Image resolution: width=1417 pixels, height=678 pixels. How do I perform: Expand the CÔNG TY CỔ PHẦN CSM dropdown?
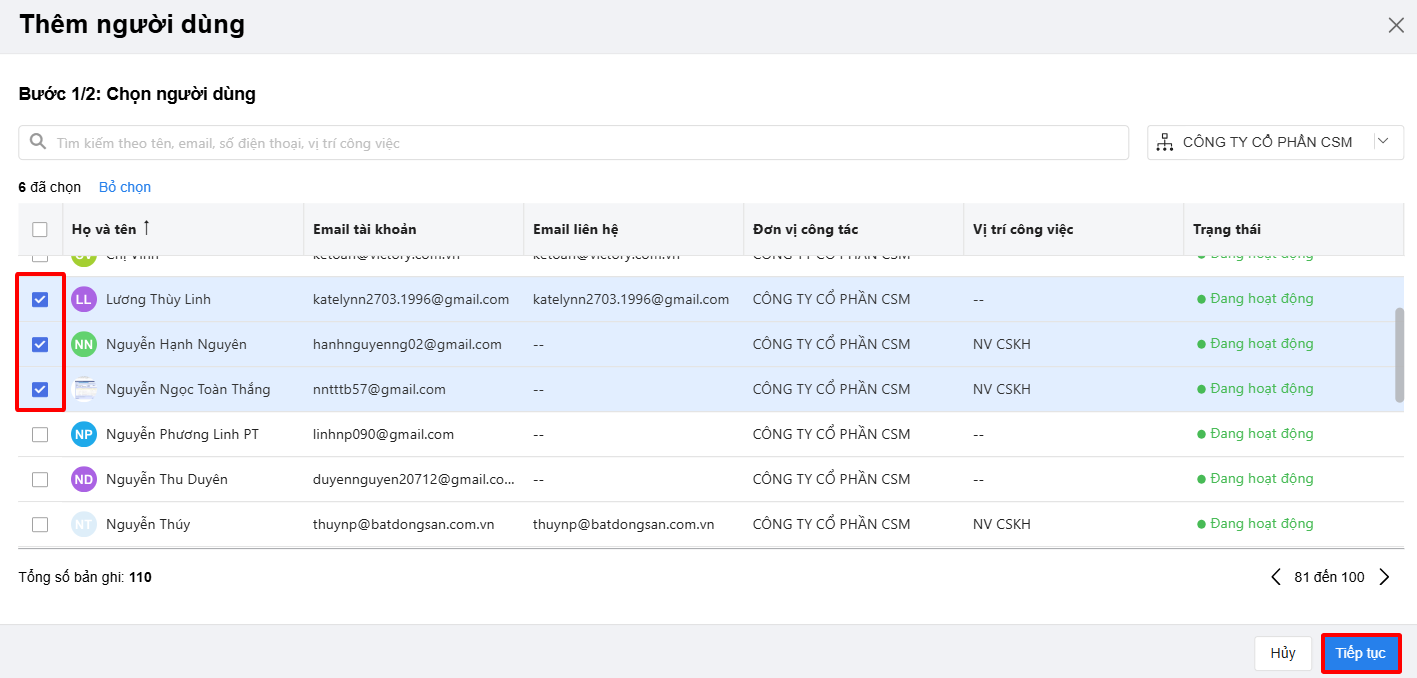[1383, 142]
